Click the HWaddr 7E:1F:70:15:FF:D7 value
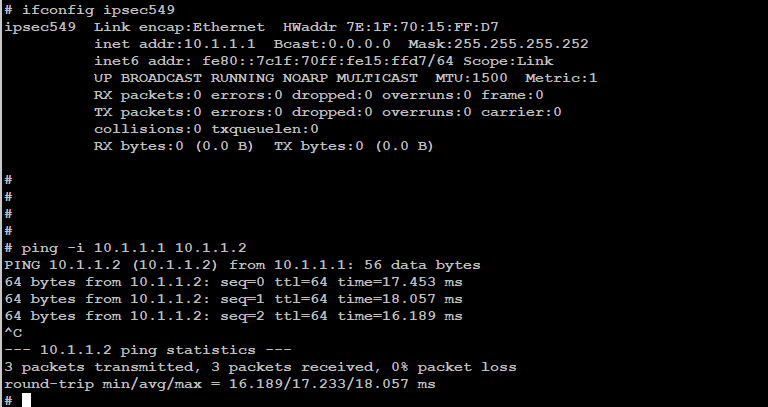This screenshot has width=768, height=407. (x=390, y=27)
